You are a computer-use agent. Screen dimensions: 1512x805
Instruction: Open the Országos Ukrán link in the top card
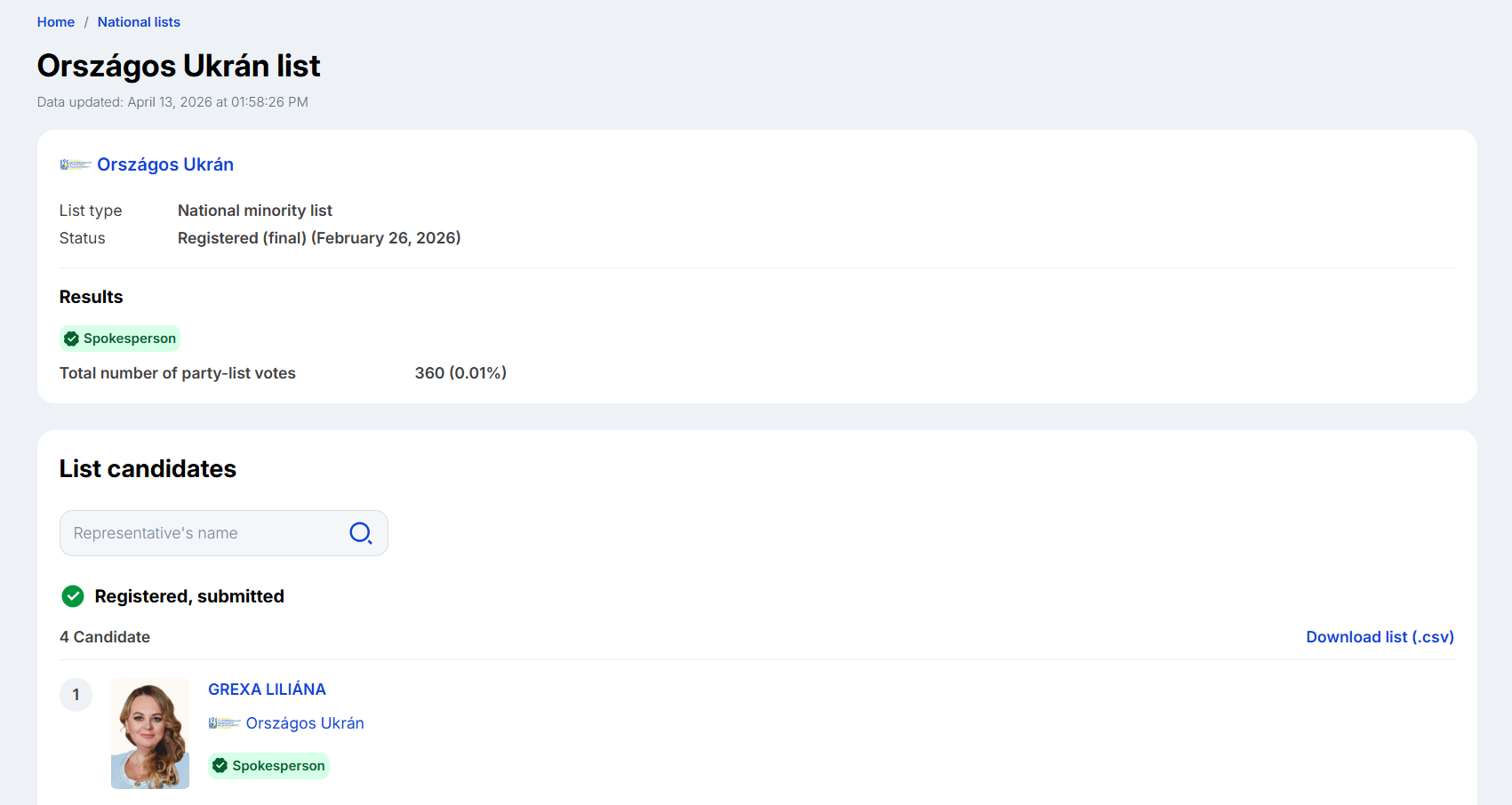(x=165, y=164)
